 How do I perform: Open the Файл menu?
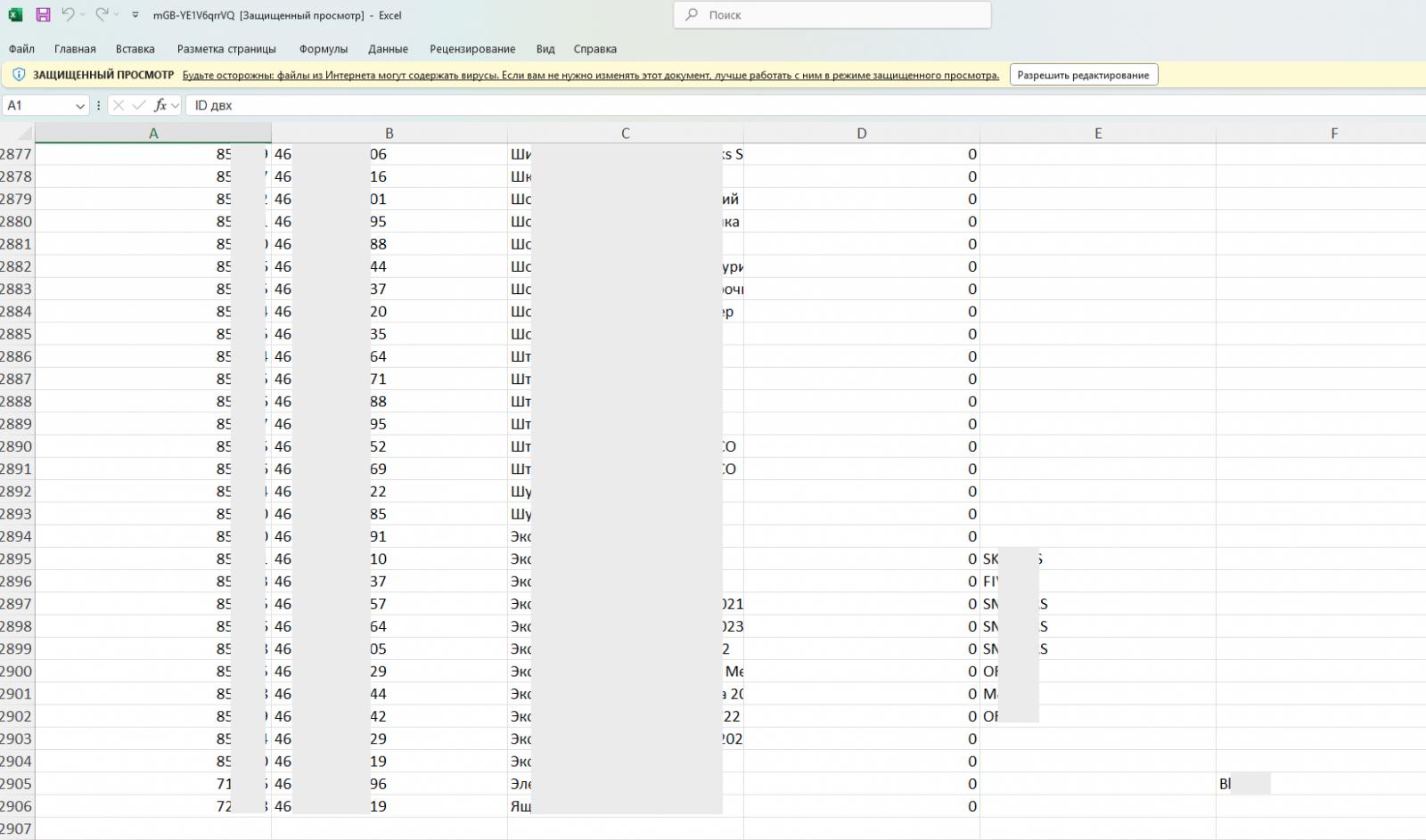[x=21, y=49]
